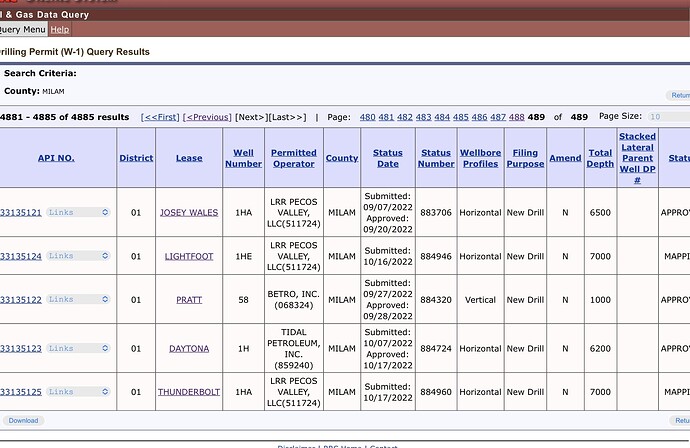This screenshot has width=690, height=448.
Task: Sort by Status Number column header
Action: coord(436,158)
